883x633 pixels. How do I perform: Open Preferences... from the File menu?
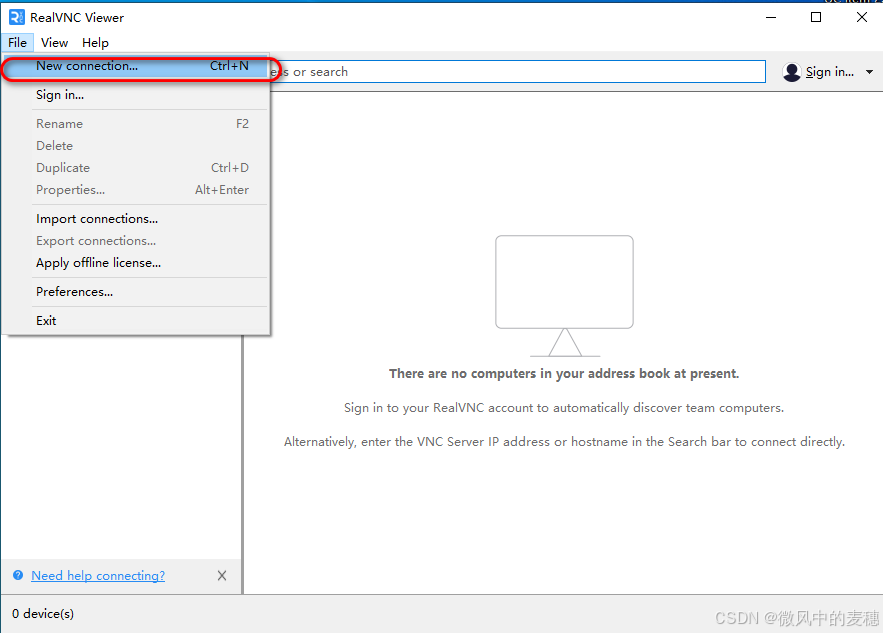(136, 292)
